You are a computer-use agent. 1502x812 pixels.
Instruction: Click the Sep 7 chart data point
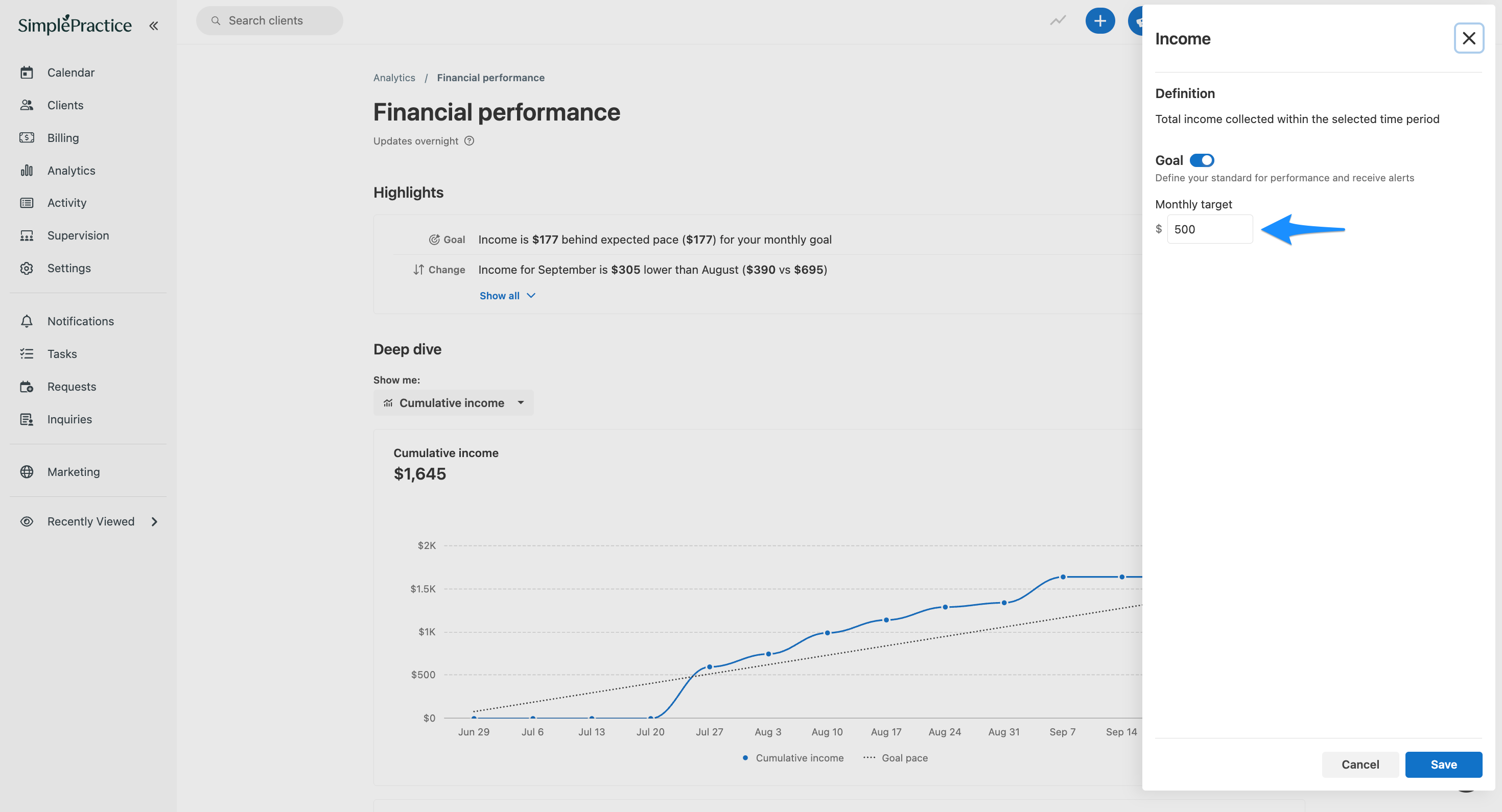click(x=1062, y=577)
